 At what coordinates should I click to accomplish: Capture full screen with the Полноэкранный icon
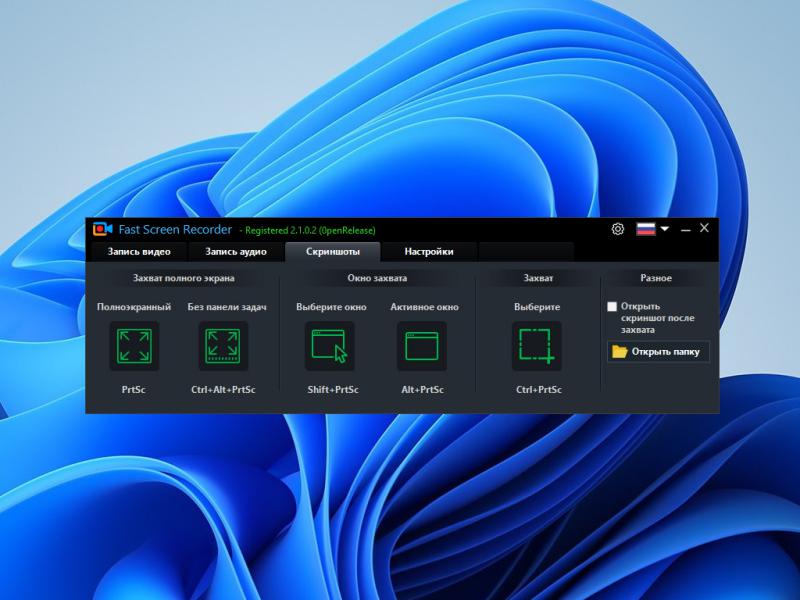134,346
